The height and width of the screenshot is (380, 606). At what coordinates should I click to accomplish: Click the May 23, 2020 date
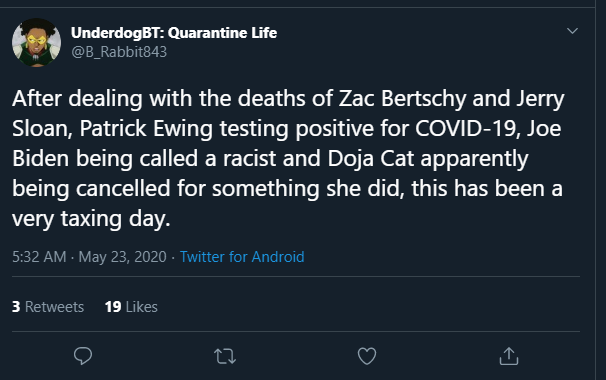123,257
